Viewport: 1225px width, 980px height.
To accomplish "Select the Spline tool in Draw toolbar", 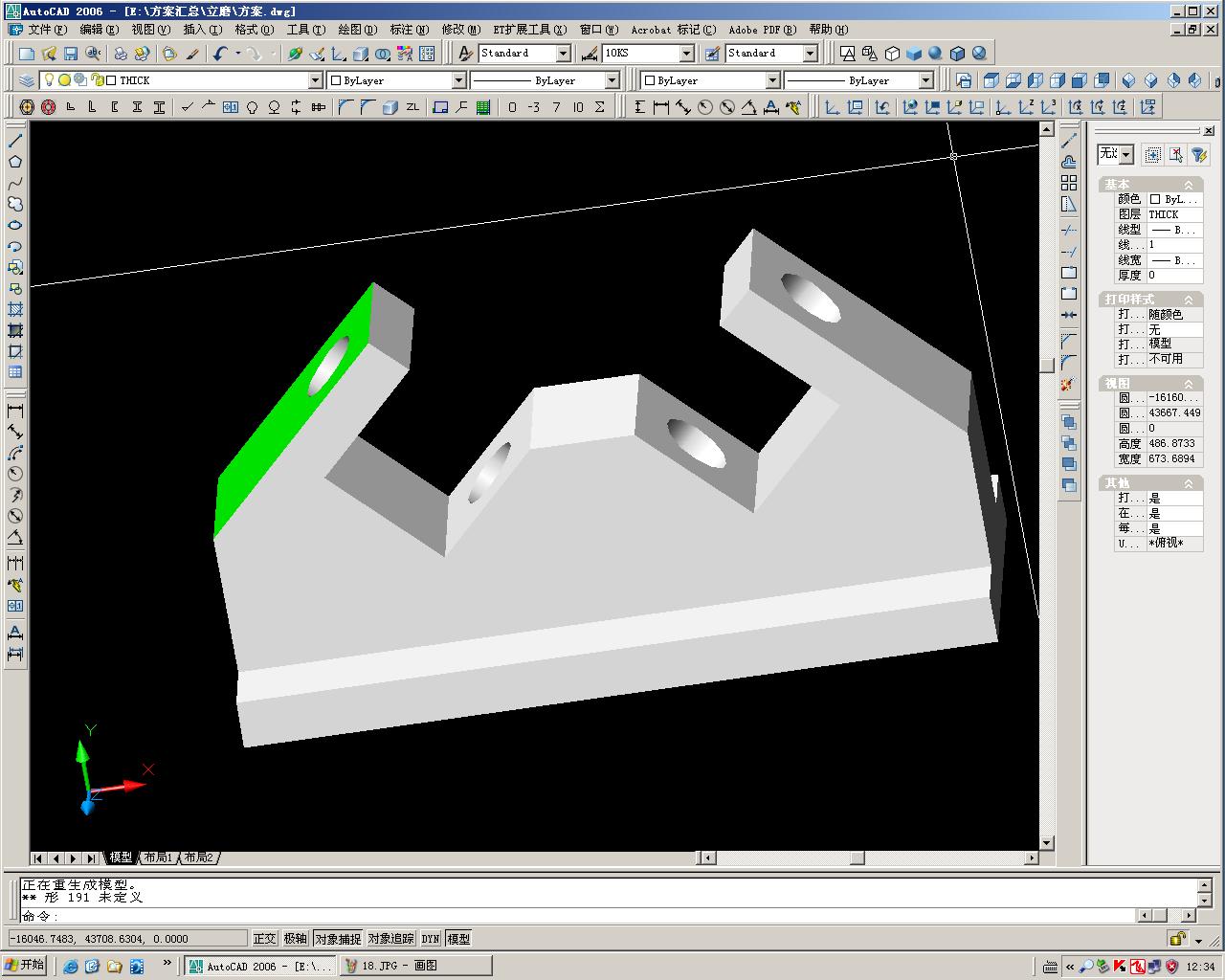I will 15,183.
